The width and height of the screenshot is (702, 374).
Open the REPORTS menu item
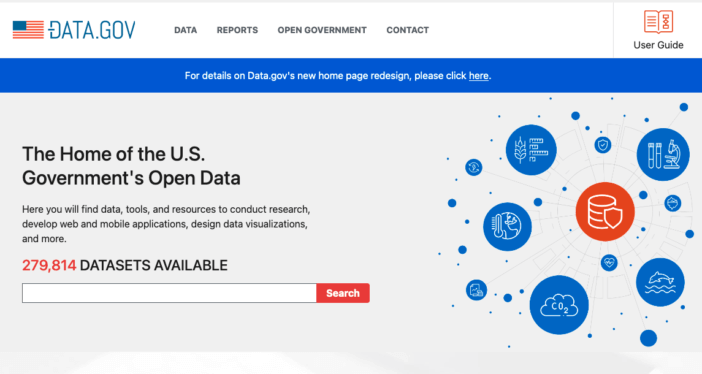click(237, 30)
